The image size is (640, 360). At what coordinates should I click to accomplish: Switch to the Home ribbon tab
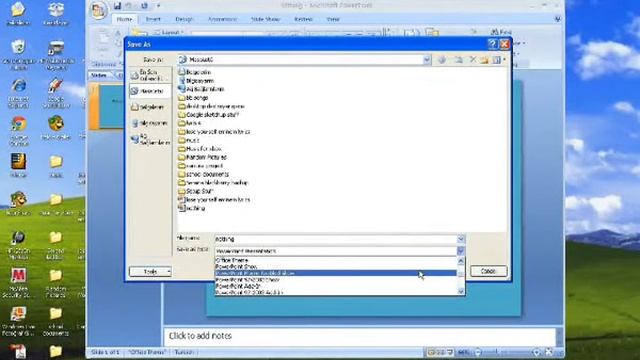pyautogui.click(x=124, y=19)
